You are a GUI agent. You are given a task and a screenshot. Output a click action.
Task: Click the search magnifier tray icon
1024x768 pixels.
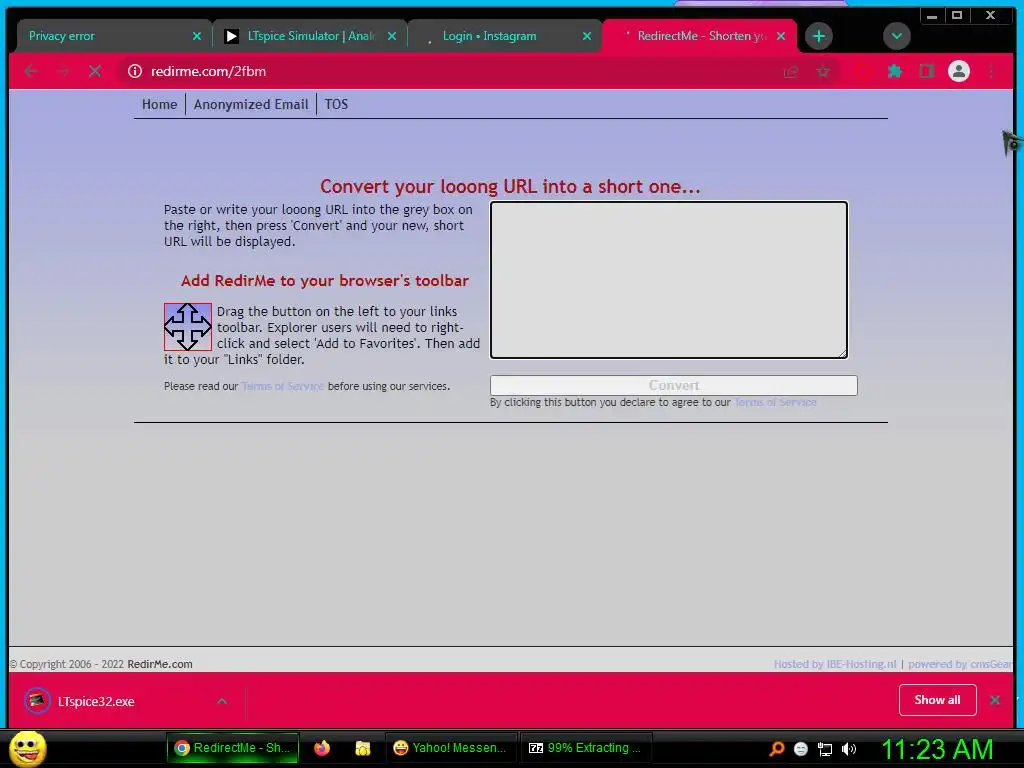coord(776,748)
